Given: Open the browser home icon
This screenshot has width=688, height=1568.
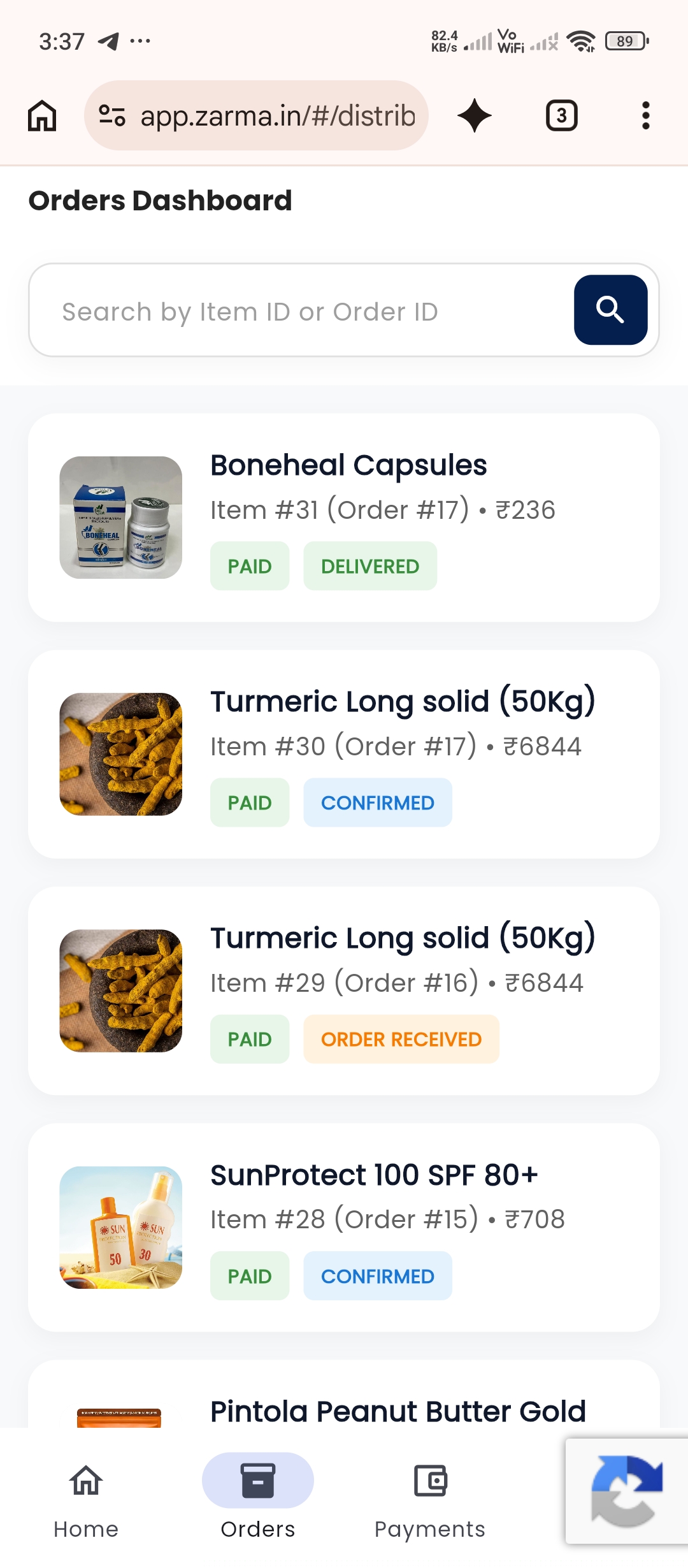Looking at the screenshot, I should pos(42,116).
